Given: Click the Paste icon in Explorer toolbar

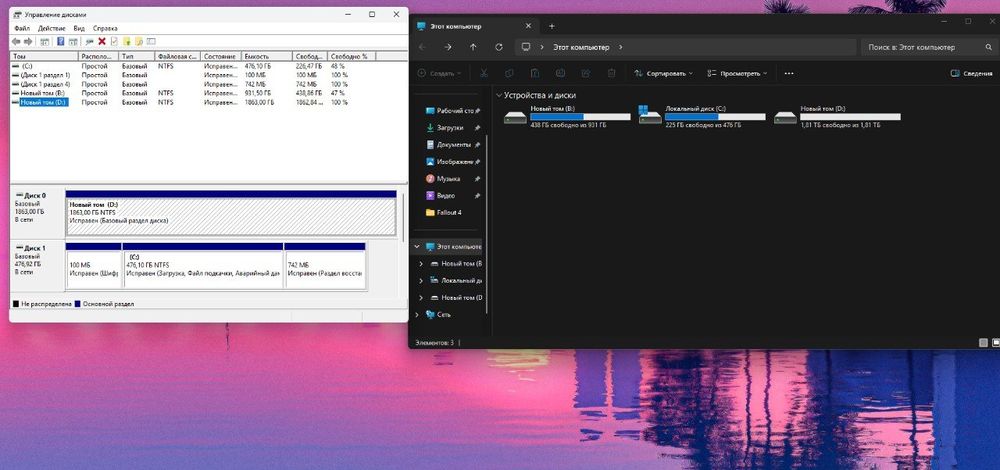Looking at the screenshot, I should point(535,73).
